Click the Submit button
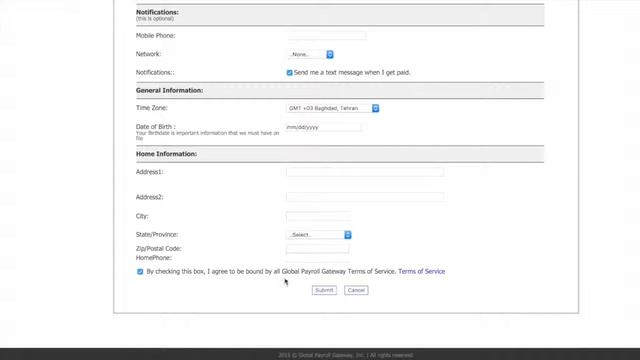This screenshot has width=640, height=360. (x=324, y=290)
